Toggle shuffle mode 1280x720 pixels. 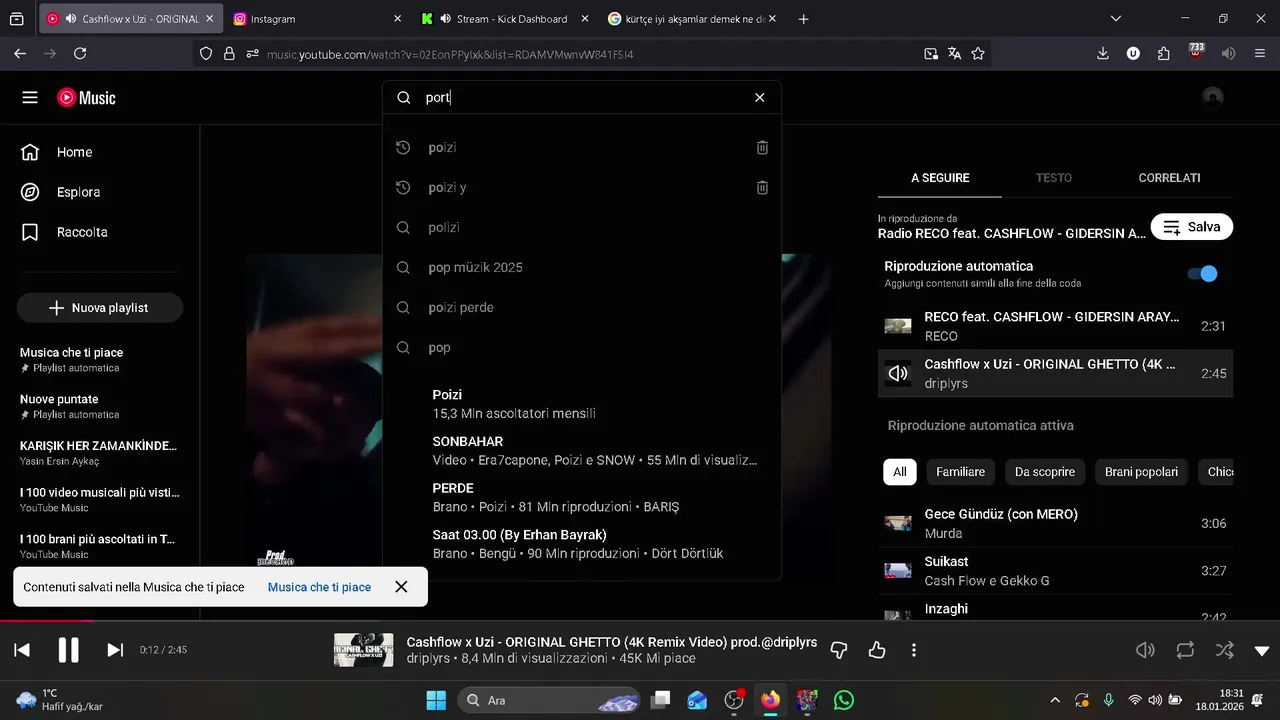point(1224,650)
